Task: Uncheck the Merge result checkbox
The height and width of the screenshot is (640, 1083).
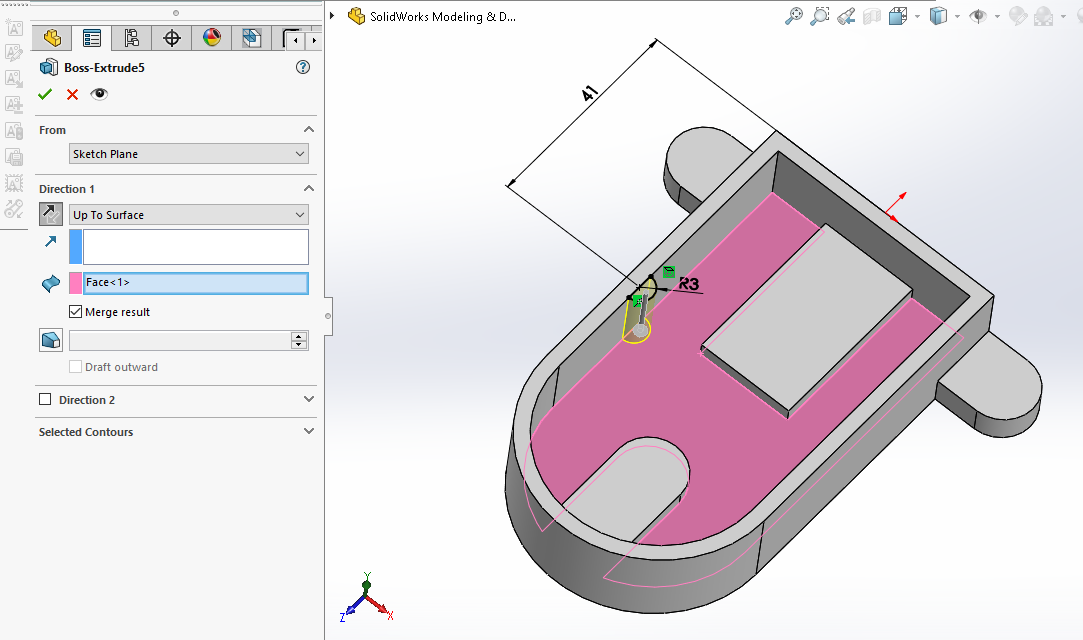Action: [x=76, y=312]
